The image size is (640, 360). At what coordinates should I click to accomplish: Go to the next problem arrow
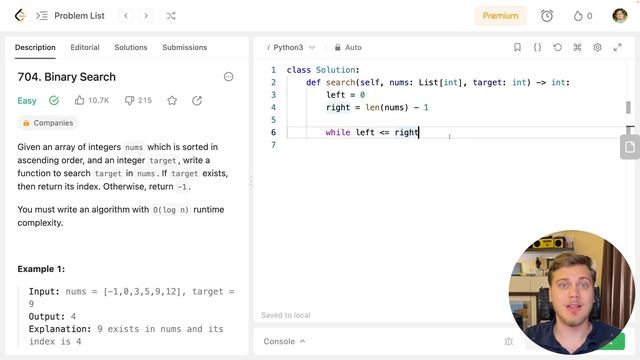(146, 16)
